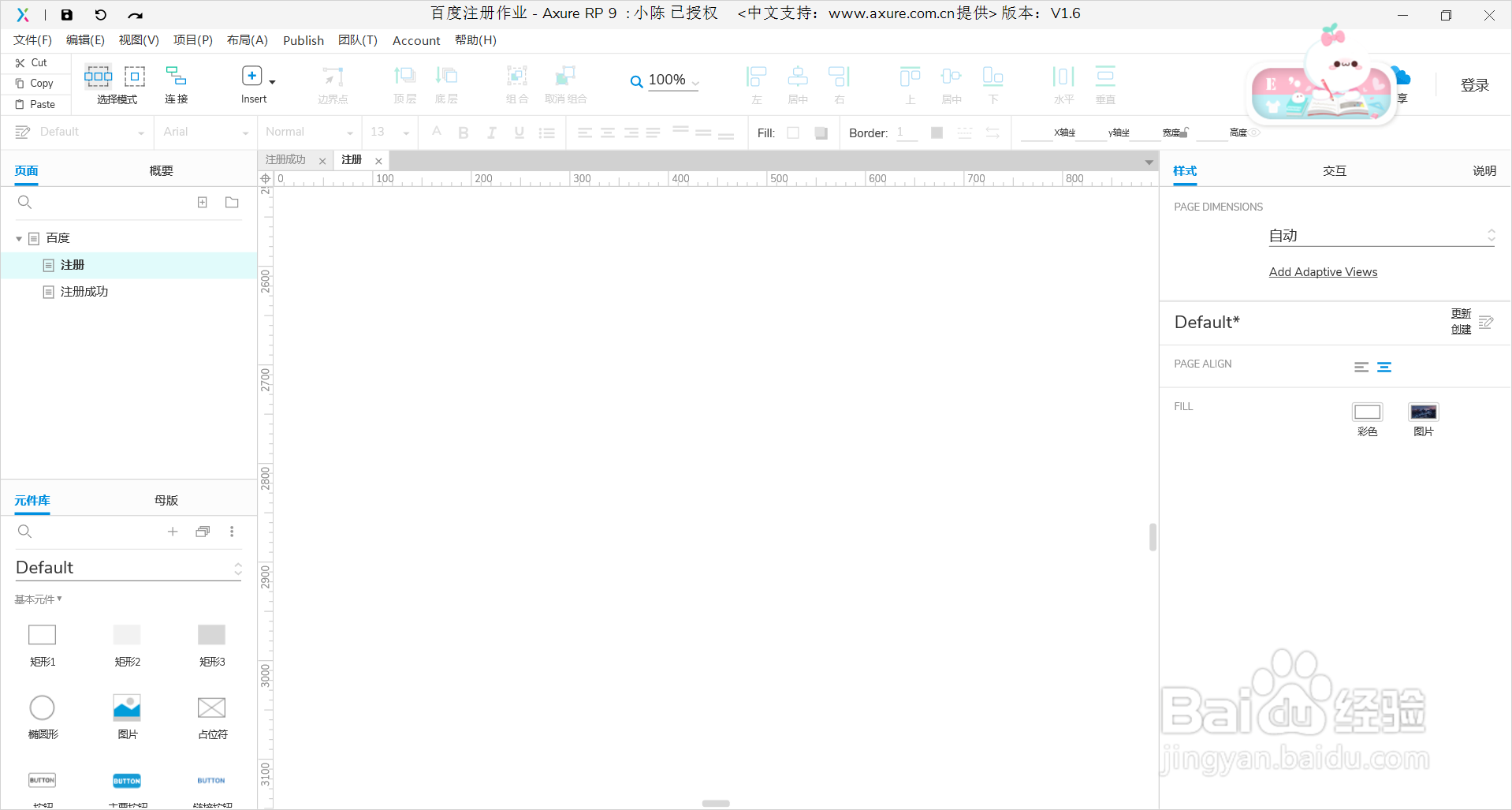Click the Border width input field
Viewport: 1512px width, 810px height.
pos(907,133)
